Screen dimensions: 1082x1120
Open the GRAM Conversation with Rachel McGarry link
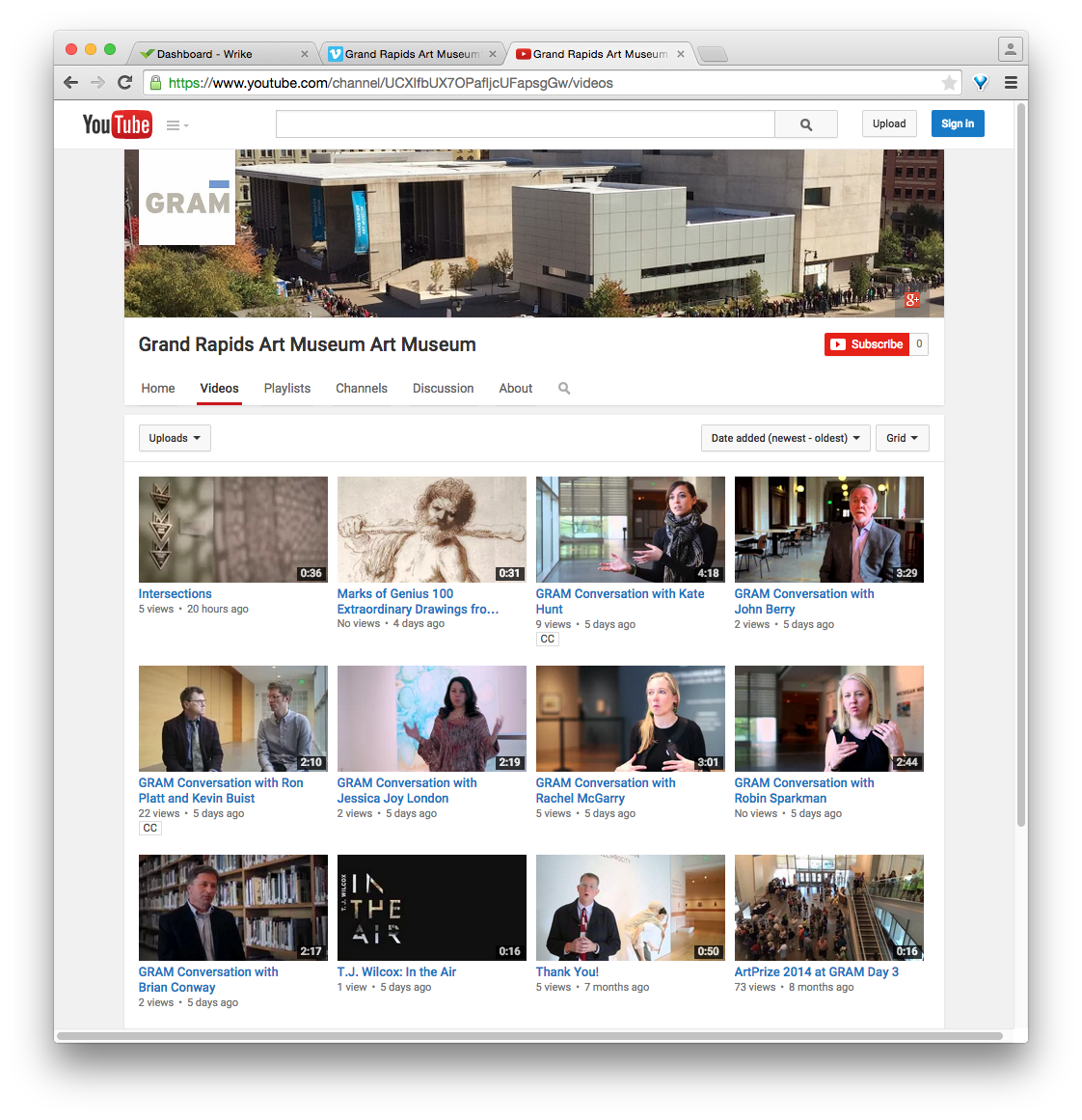[x=606, y=791]
